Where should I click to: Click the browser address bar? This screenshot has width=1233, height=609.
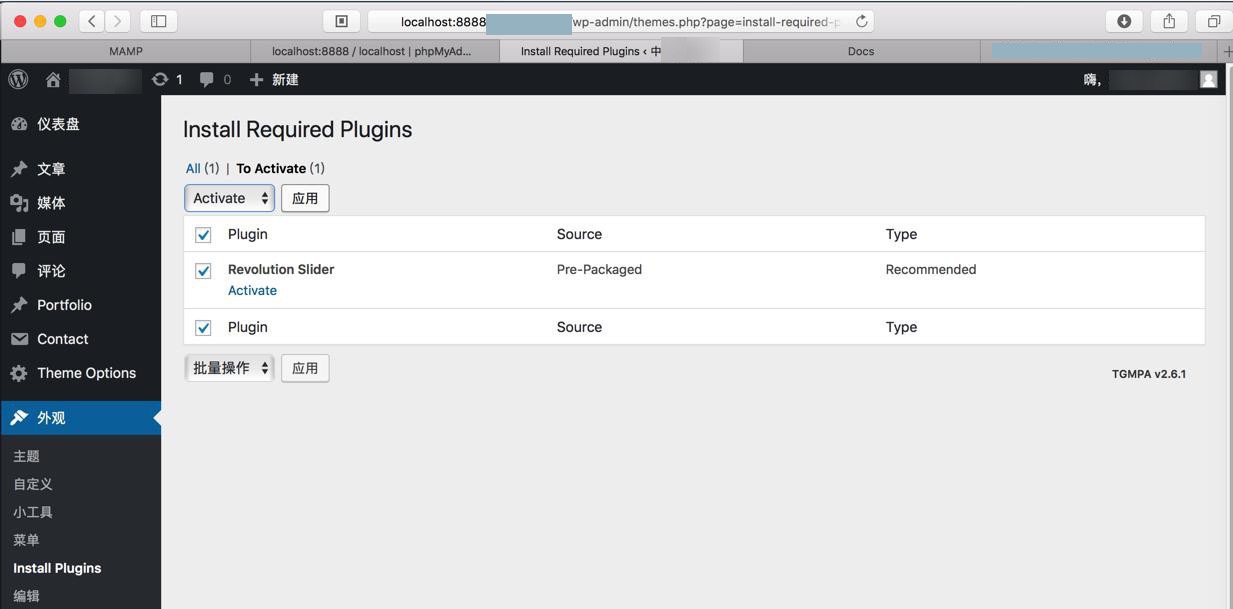[x=620, y=21]
